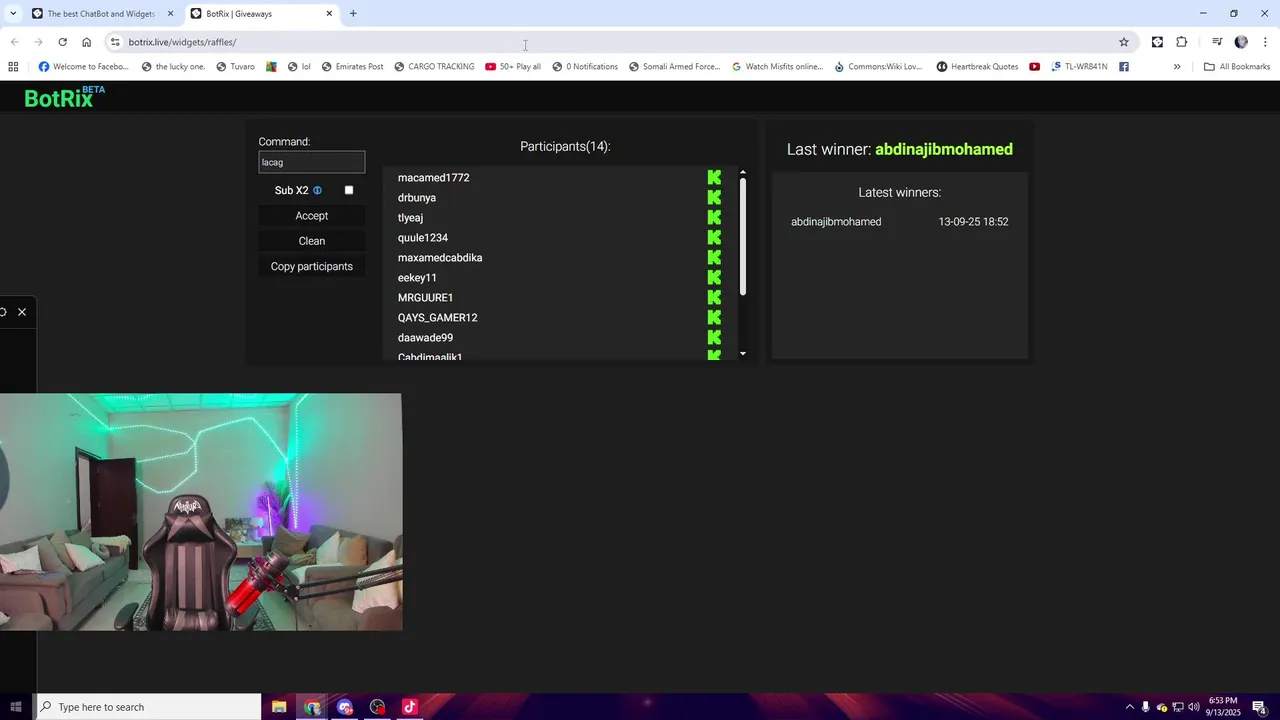Click the webcam preview thumbnail
The height and width of the screenshot is (720, 1280).
pyautogui.click(x=201, y=512)
